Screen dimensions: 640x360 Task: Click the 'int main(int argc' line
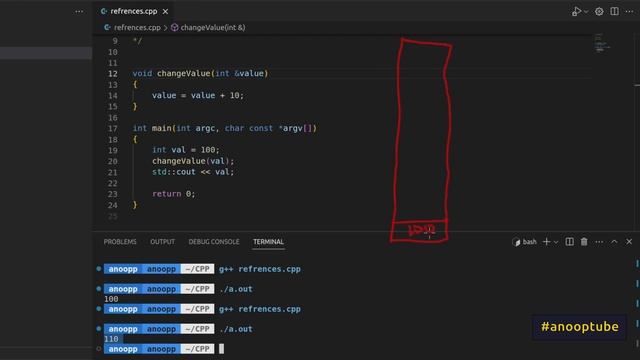click(x=224, y=128)
